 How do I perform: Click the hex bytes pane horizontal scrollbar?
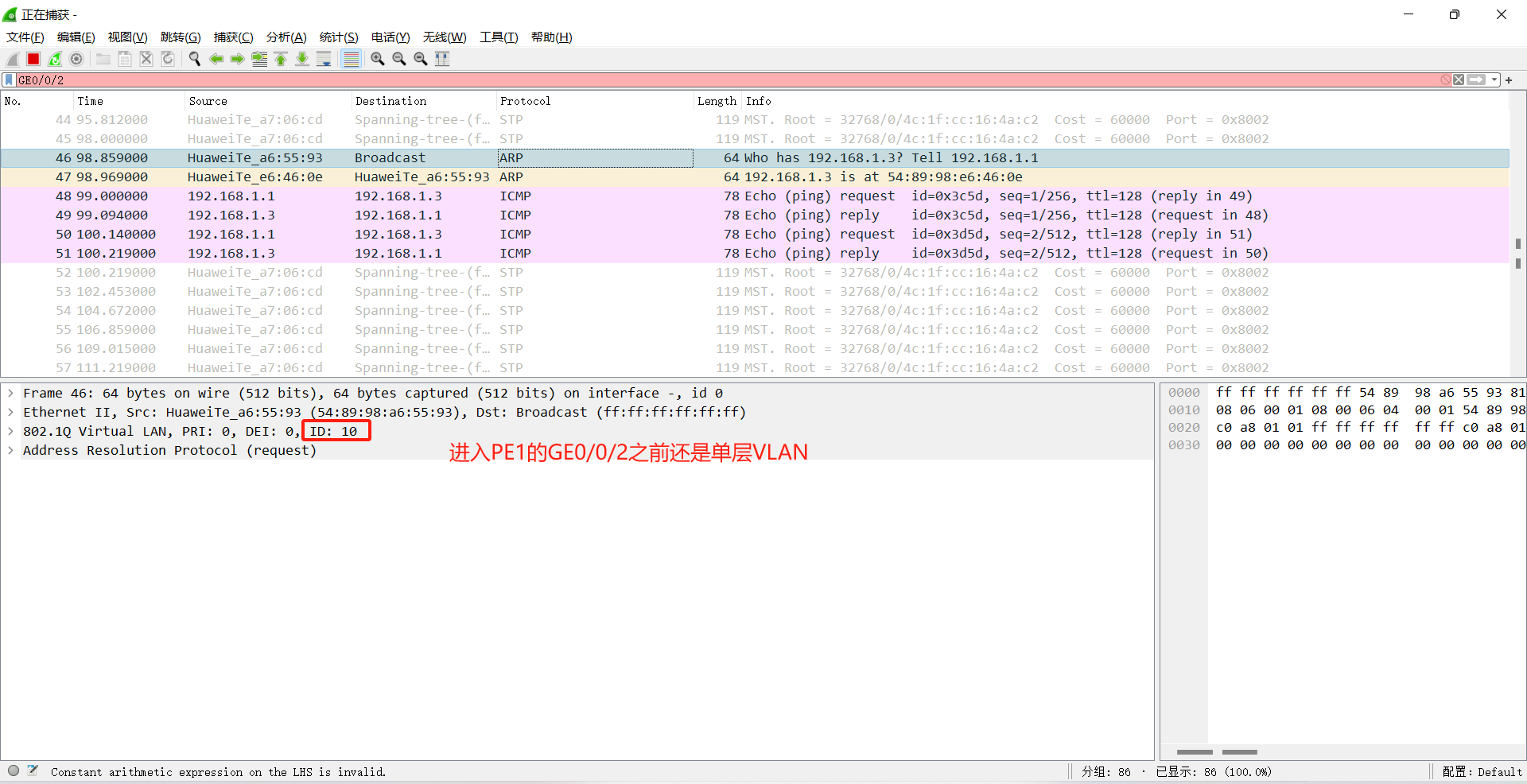(1343, 751)
